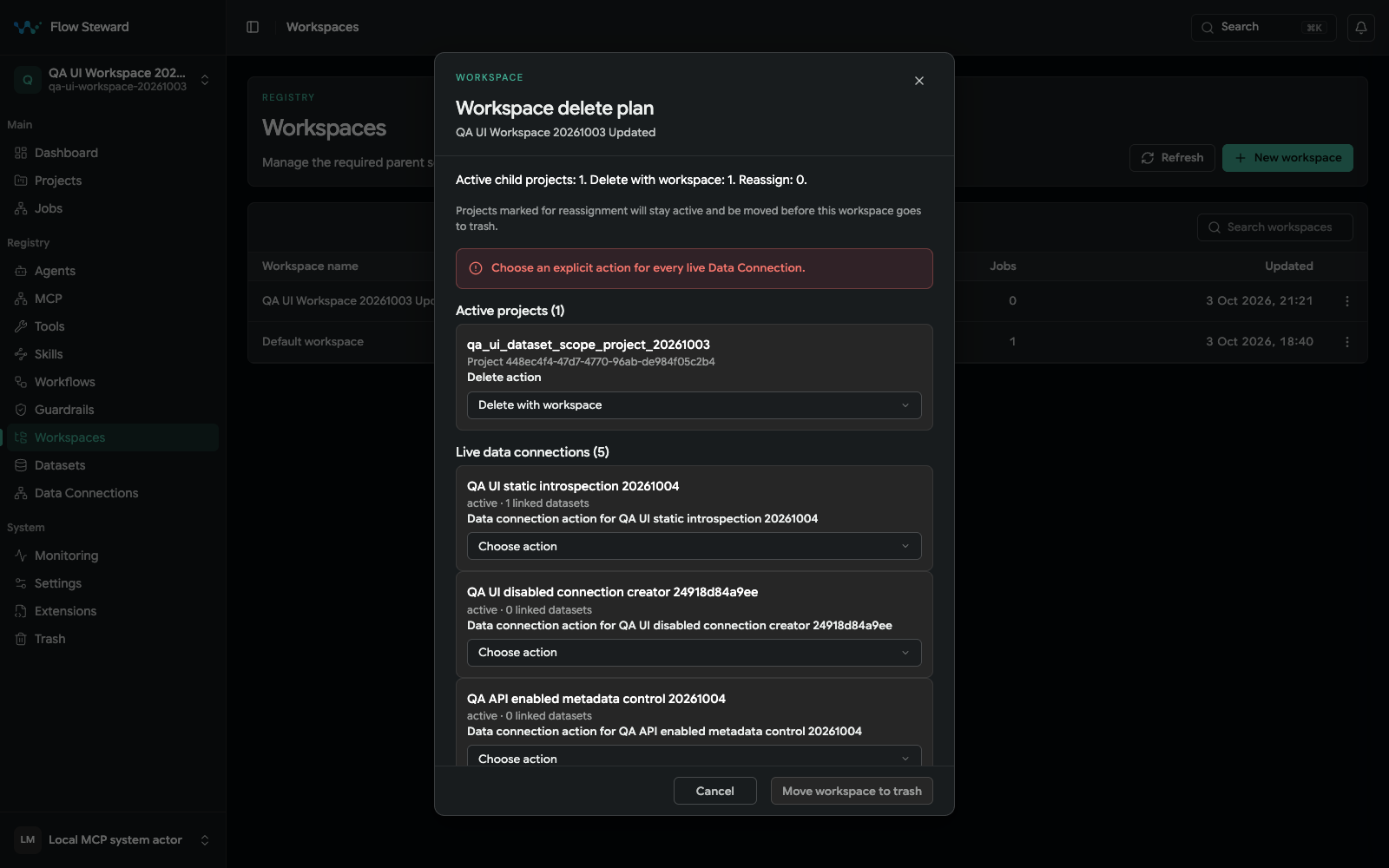Image resolution: width=1389 pixels, height=868 pixels.
Task: Open Delete with workspace dropdown
Action: point(694,405)
